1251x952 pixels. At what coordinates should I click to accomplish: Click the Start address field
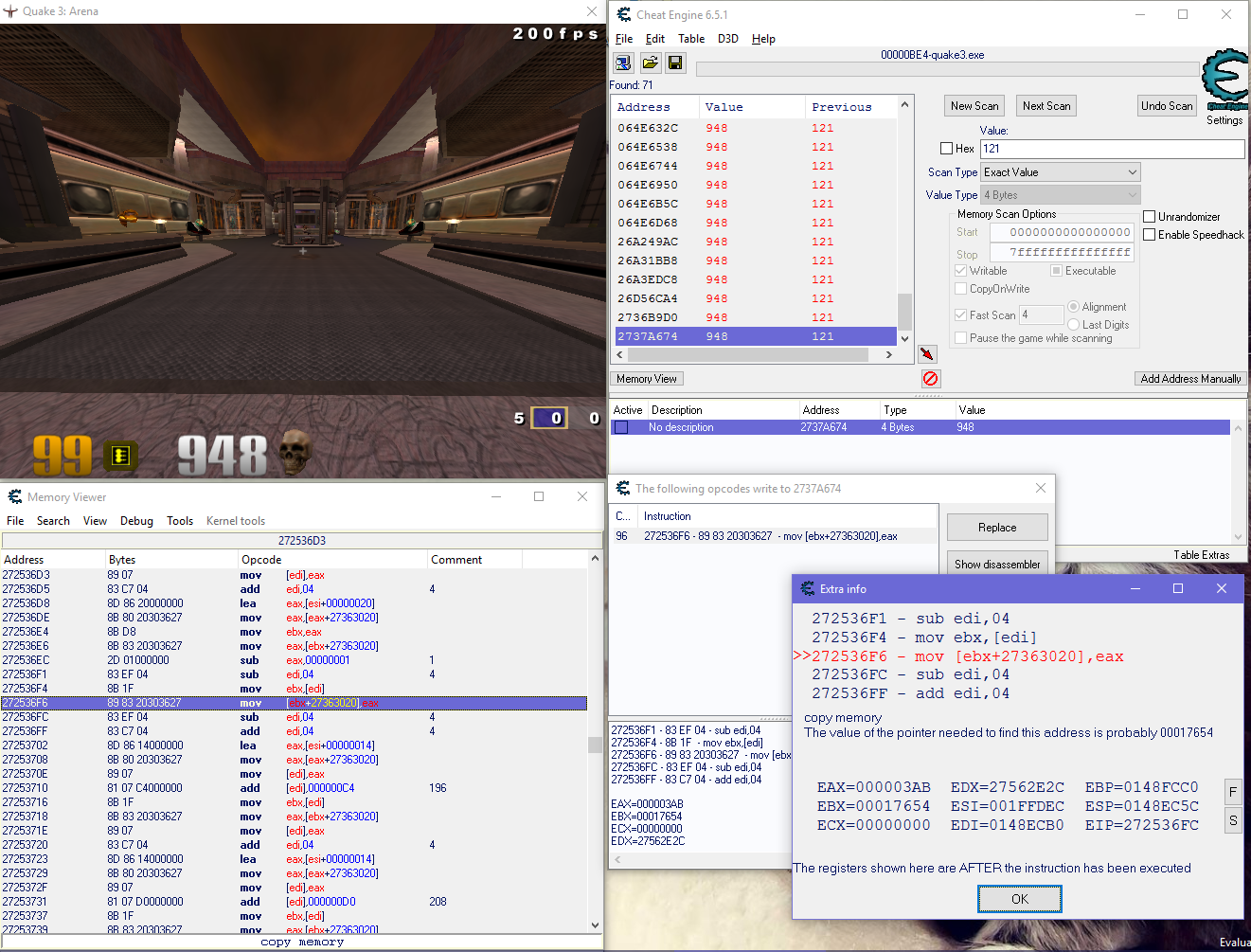coord(1062,232)
